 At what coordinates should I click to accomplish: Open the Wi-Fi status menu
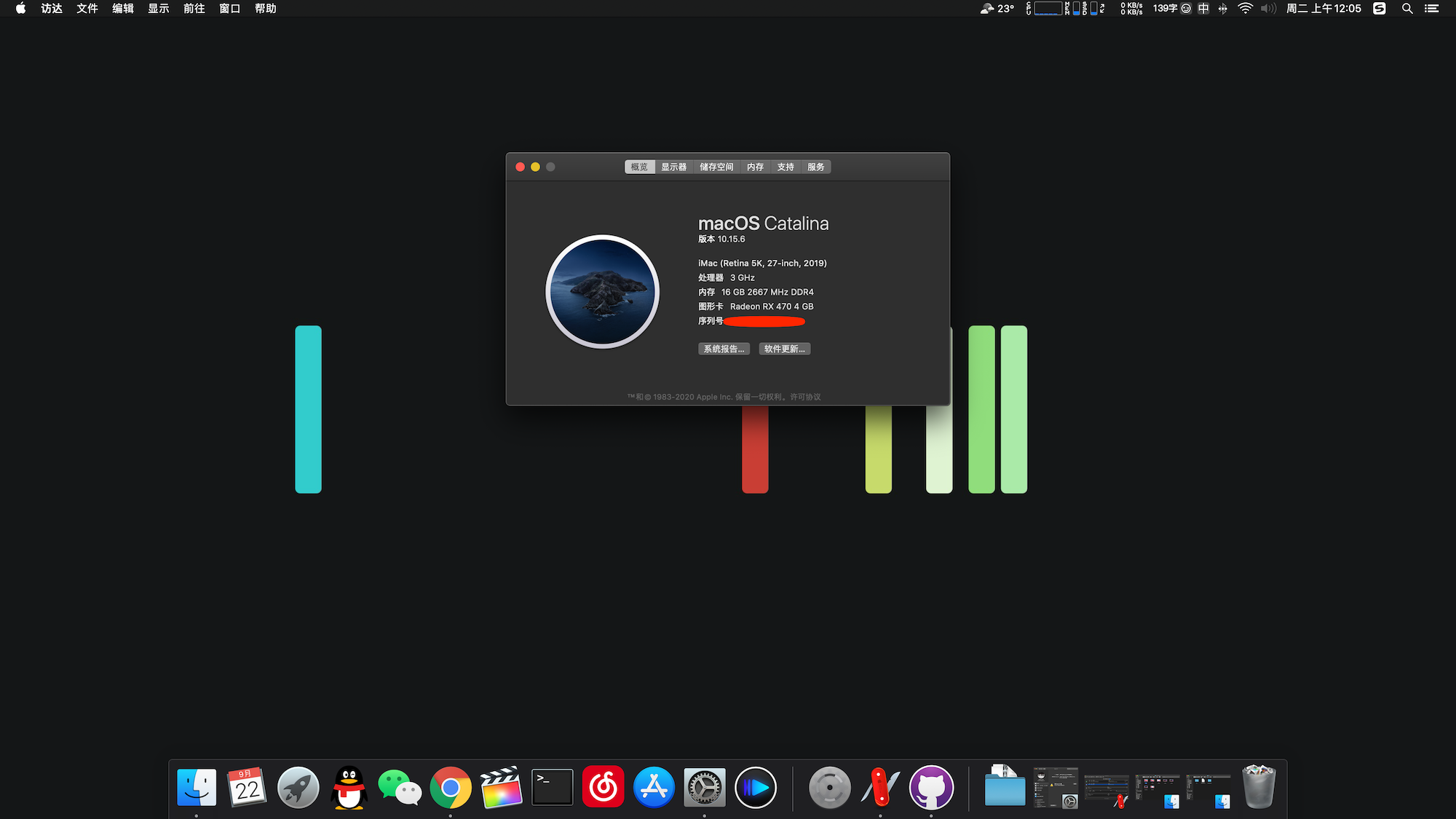click(1245, 9)
